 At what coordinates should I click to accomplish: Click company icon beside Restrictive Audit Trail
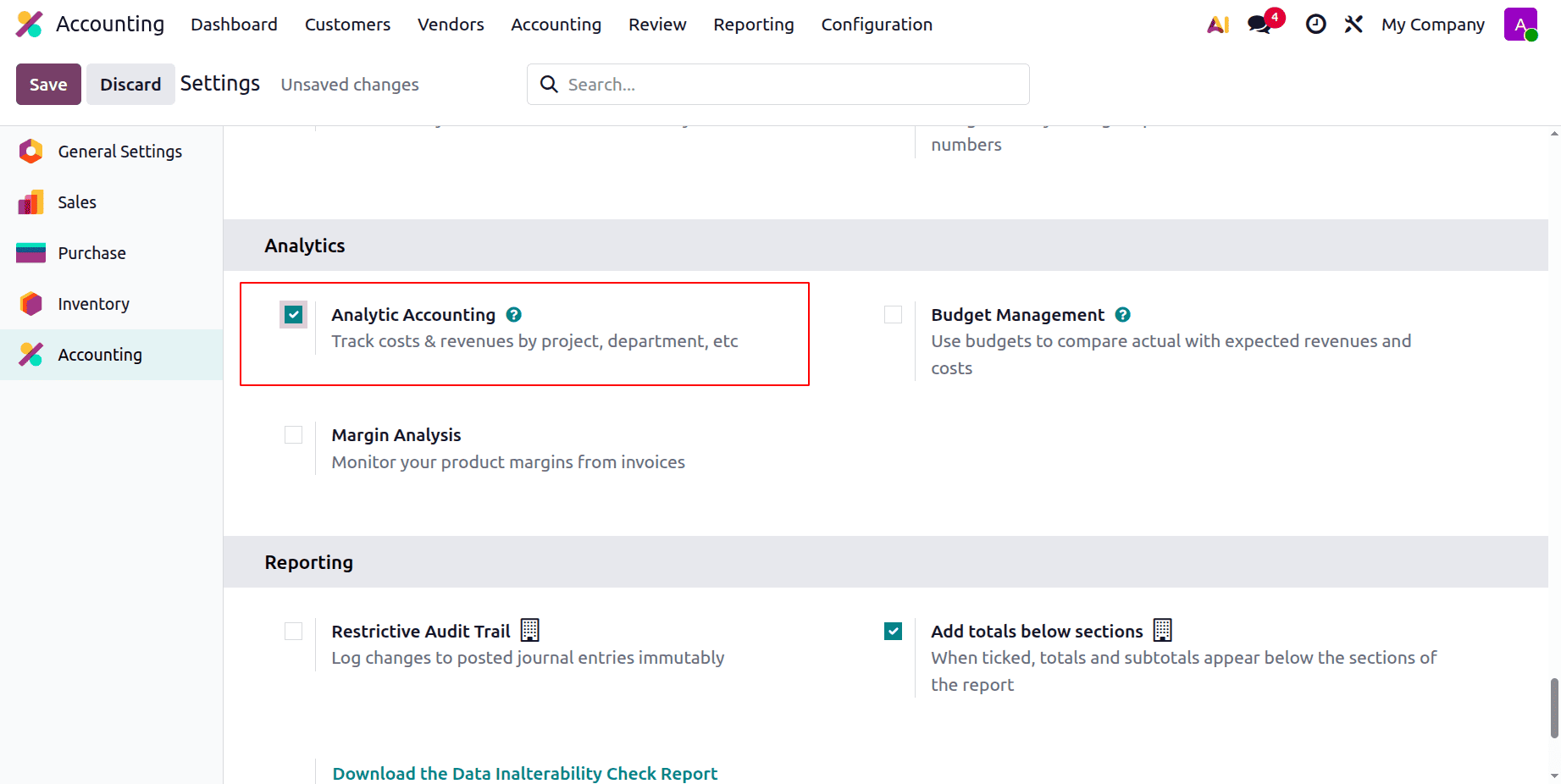pos(530,630)
